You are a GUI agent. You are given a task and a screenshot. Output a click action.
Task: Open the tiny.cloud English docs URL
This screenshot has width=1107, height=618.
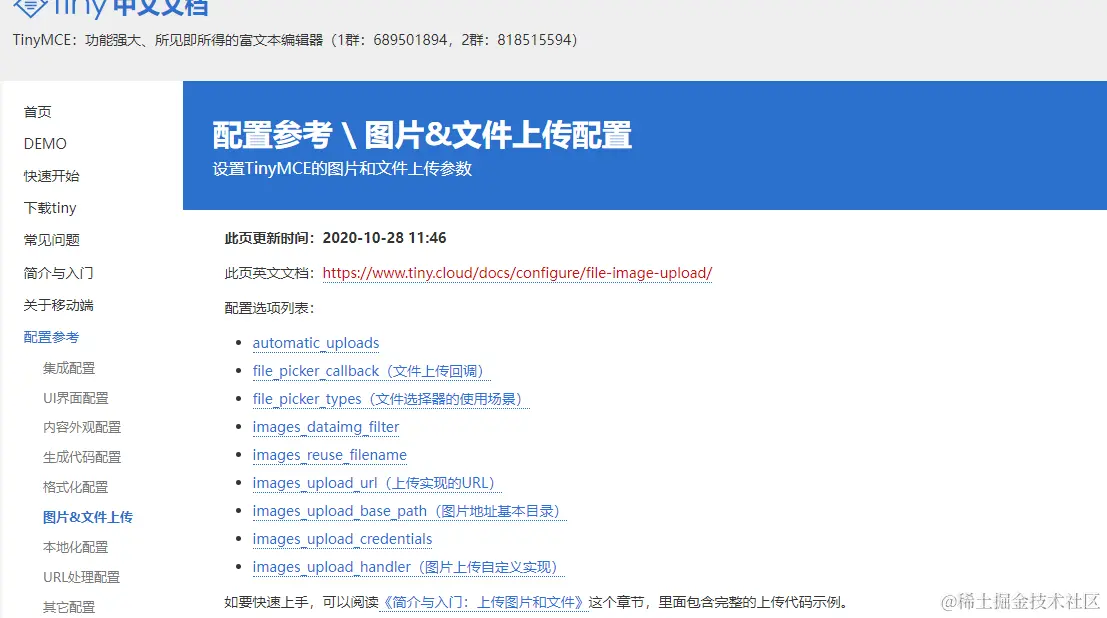[x=517, y=273]
